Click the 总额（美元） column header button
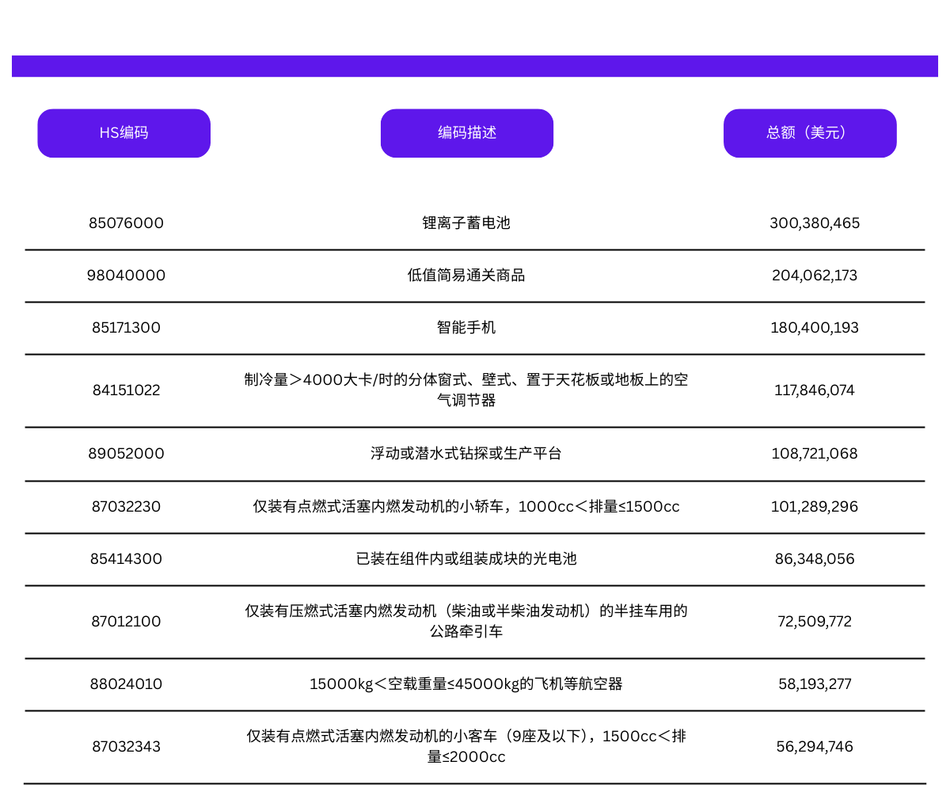The width and height of the screenshot is (950, 792). [810, 133]
